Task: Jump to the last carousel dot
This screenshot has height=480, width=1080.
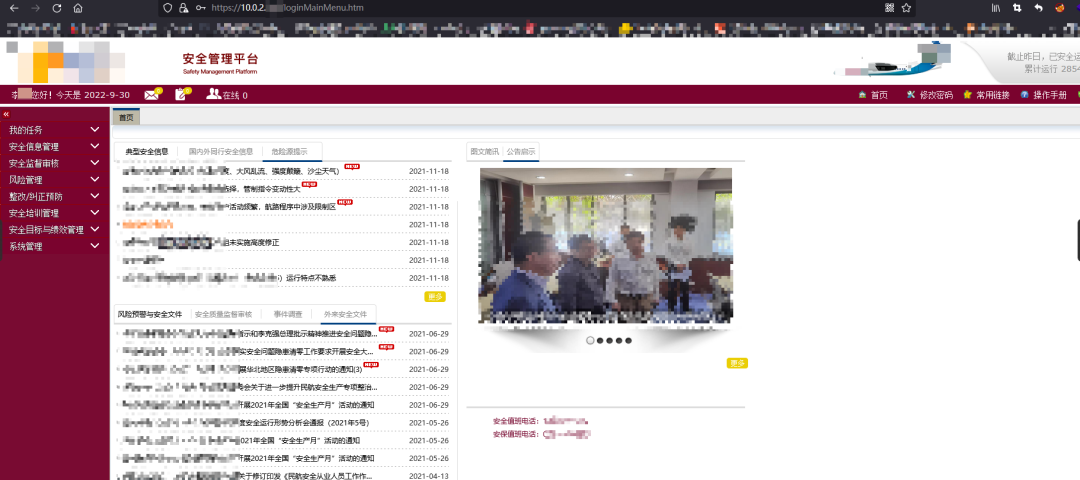Action: [x=628, y=340]
